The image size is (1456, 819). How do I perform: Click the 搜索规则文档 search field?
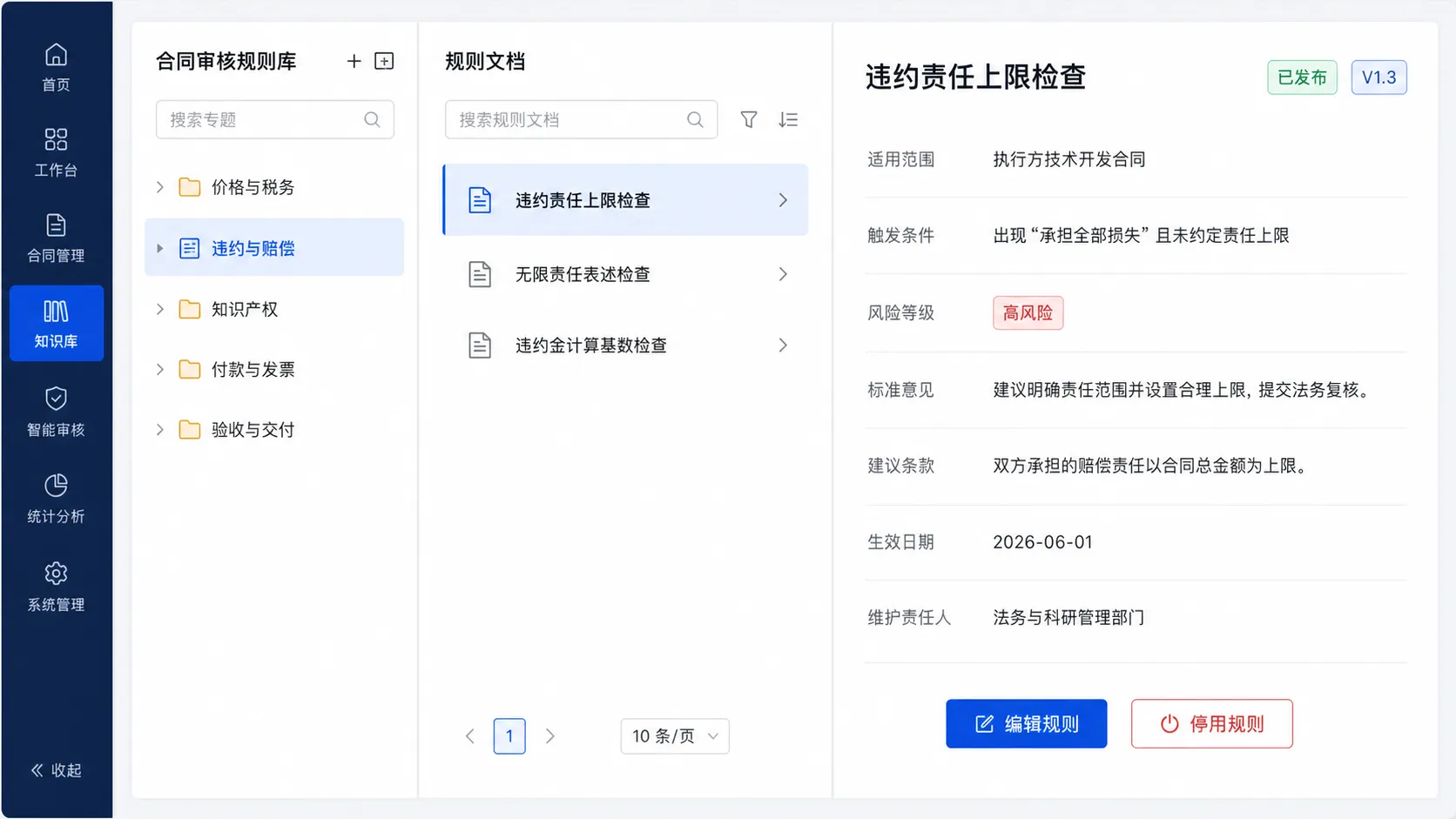click(581, 119)
